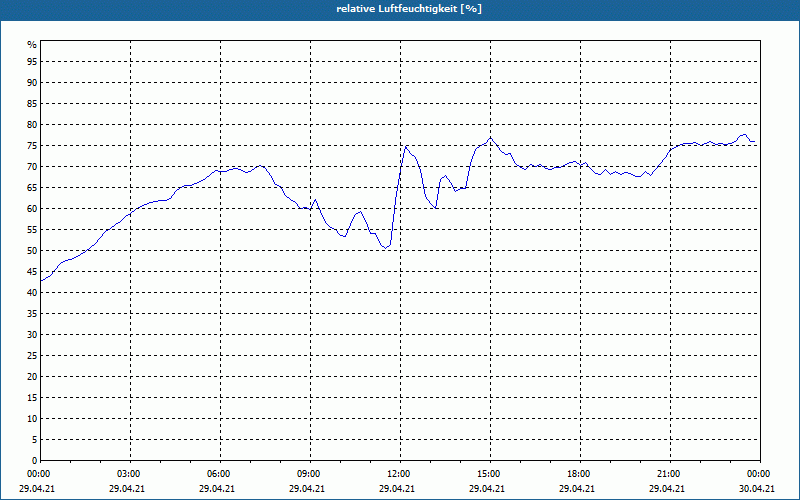Click the '%' unit label on the y-axis
This screenshot has height=500, width=800.
(32, 44)
